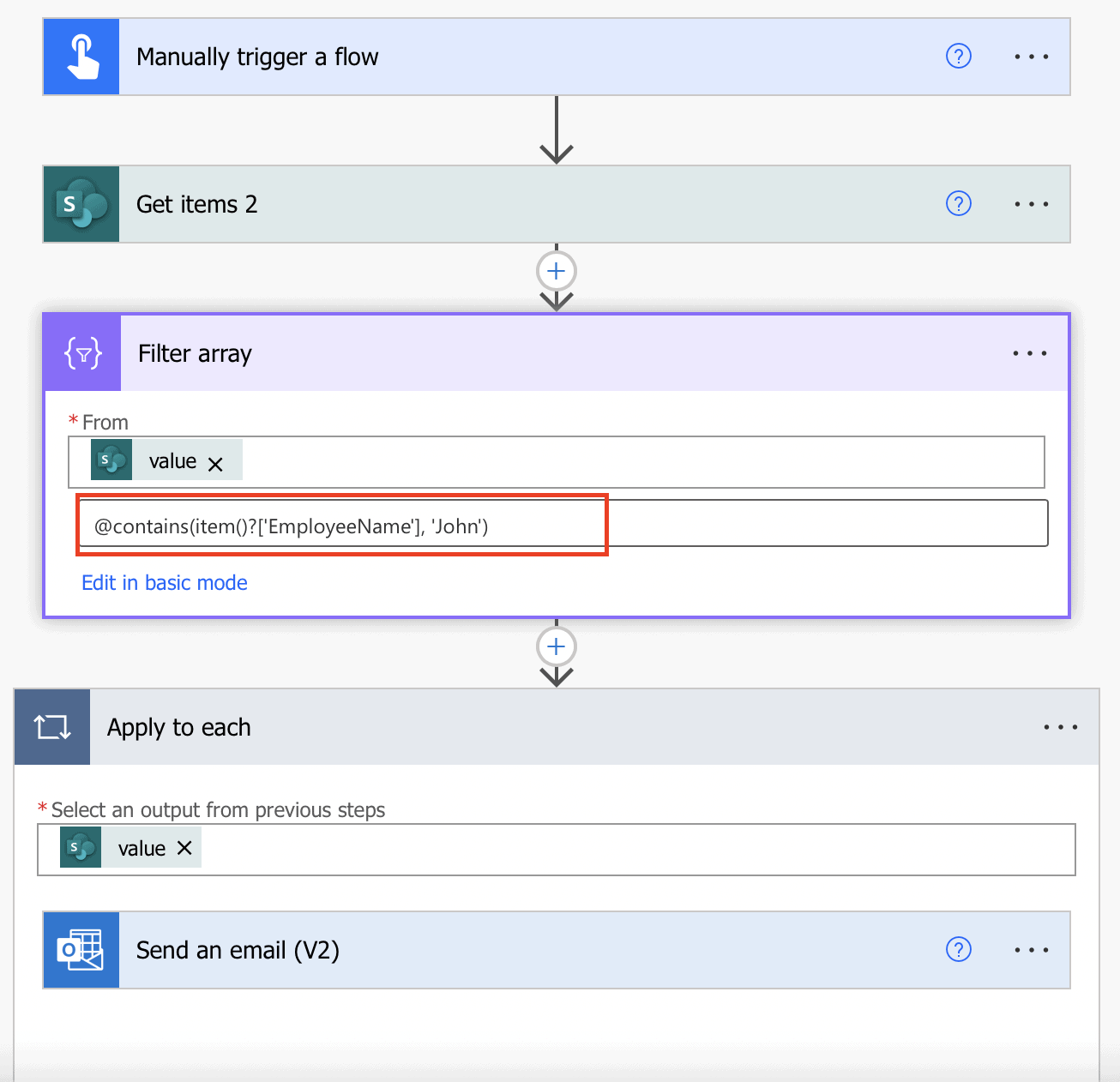Open help for Manually trigger a flow
The height and width of the screenshot is (1082, 1120).
(x=958, y=56)
